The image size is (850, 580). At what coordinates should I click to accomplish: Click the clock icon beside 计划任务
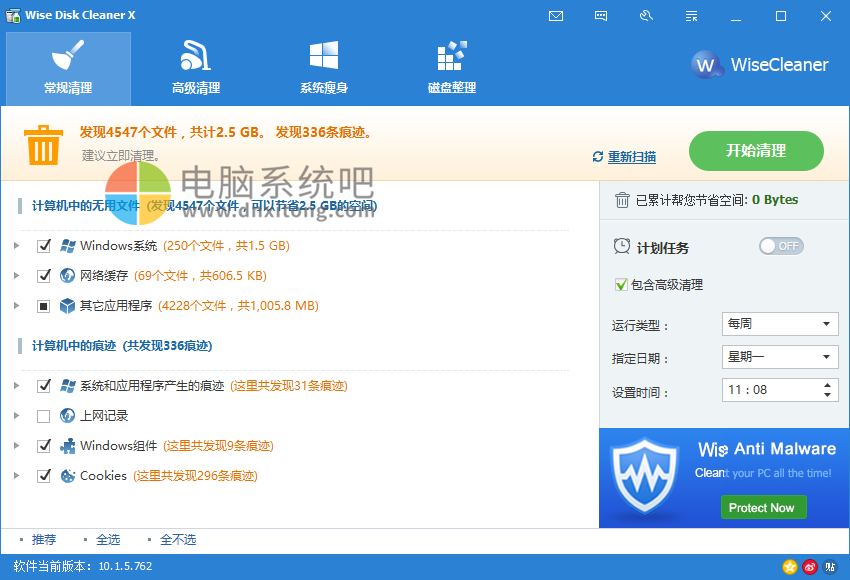pyautogui.click(x=622, y=246)
